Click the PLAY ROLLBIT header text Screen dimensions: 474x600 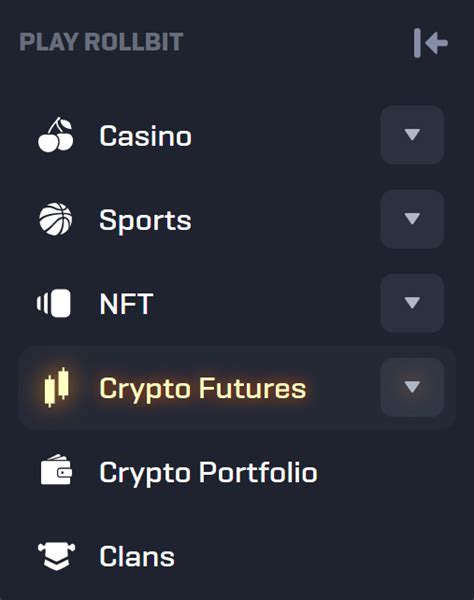[x=101, y=42]
